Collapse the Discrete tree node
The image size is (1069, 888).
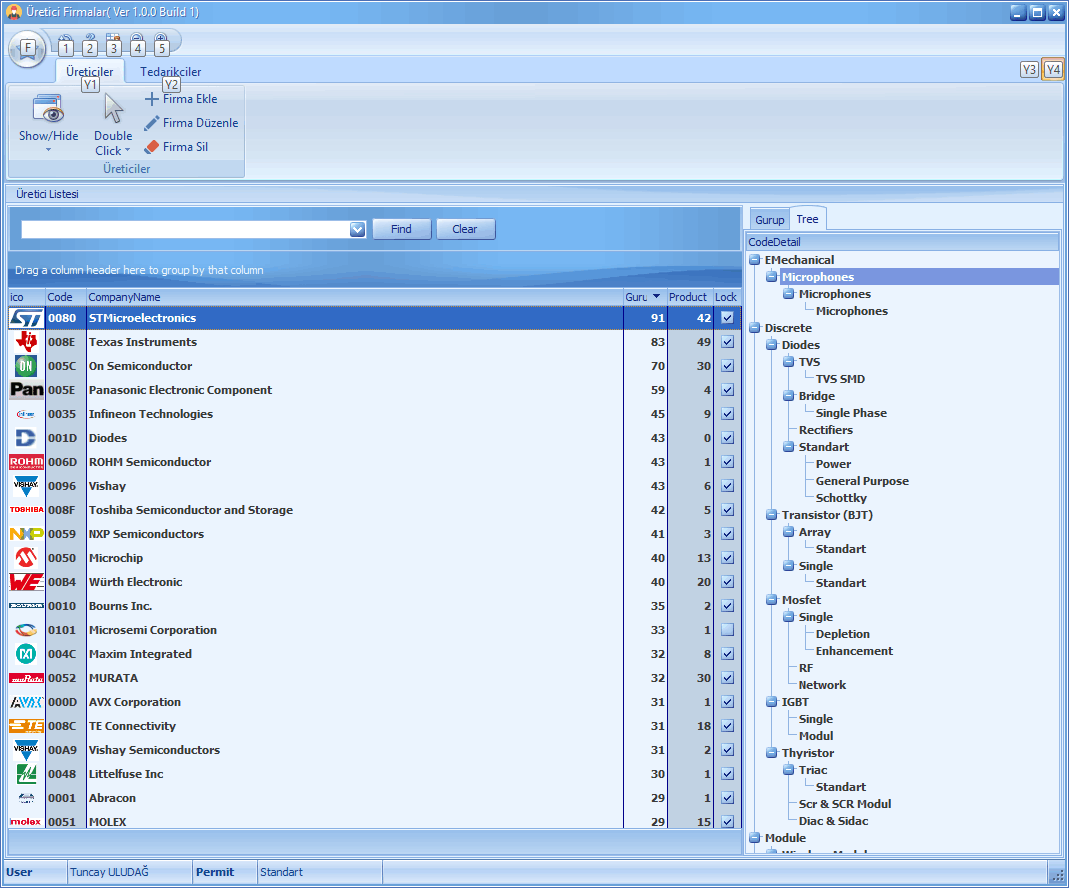click(x=755, y=328)
